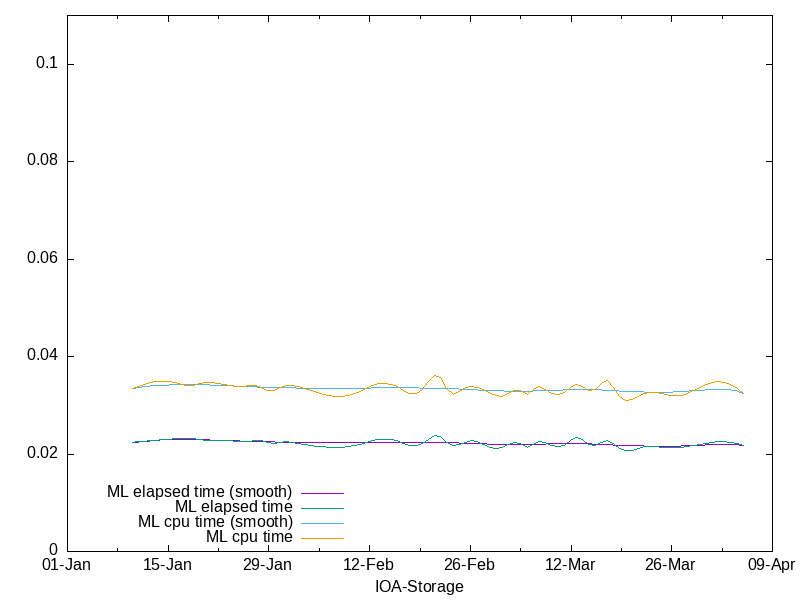The image size is (800, 600).
Task: Select the "ML elapsed time" legend entry text
Action: click(233, 507)
